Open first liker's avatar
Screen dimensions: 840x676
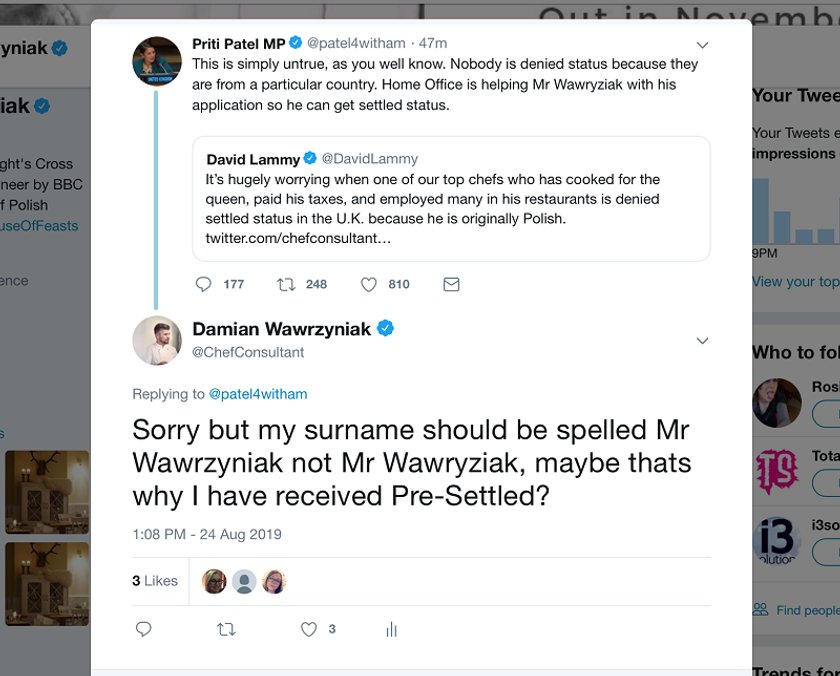coord(214,581)
